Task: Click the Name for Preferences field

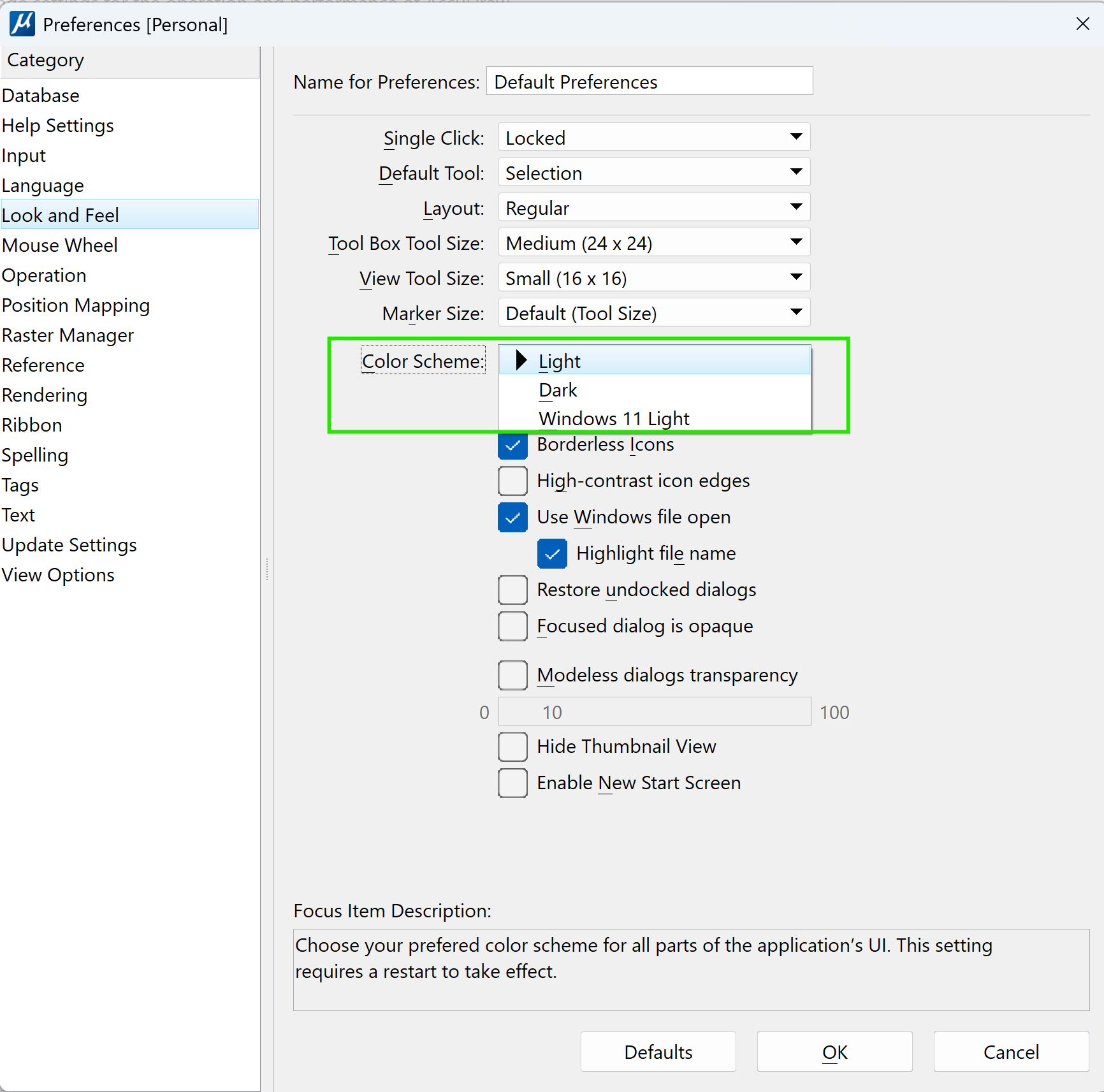Action: (650, 81)
